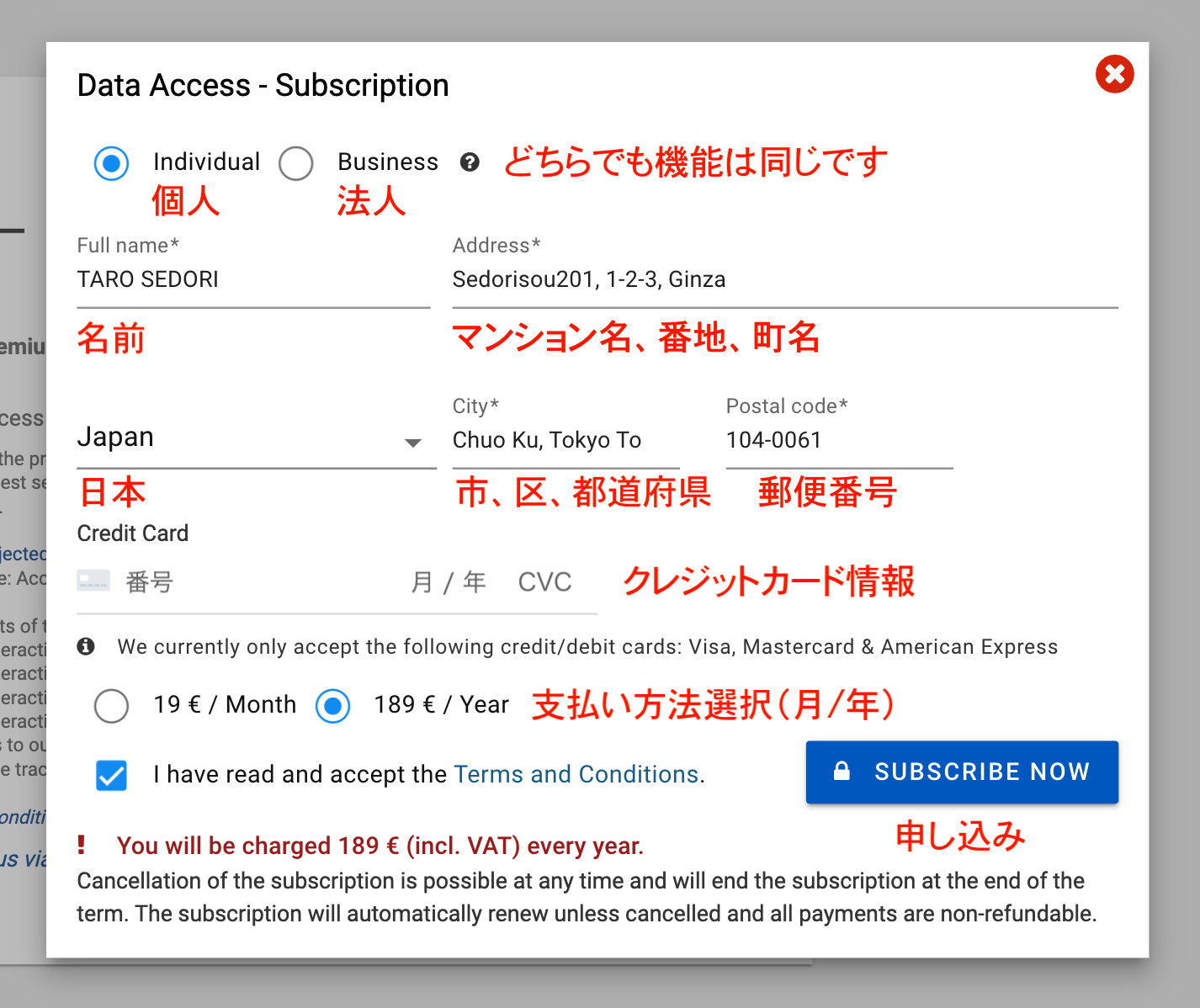Close the subscription dialog with red X
Screen dimensions: 1200x1008
point(1114,74)
